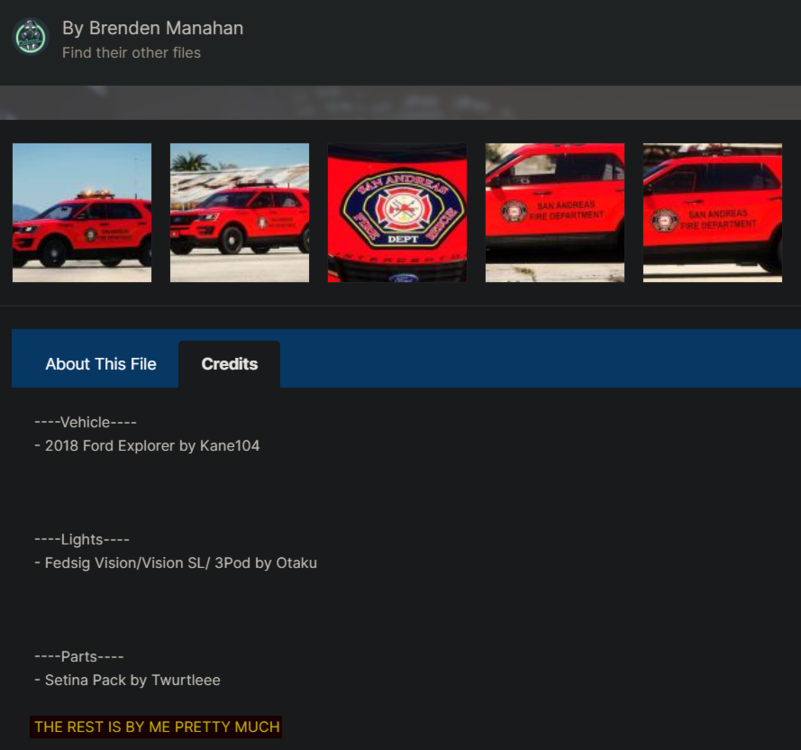Click Fedsig Vision/Vision SL/ 3Pod by Otaku
This screenshot has height=750, width=801.
(176, 563)
